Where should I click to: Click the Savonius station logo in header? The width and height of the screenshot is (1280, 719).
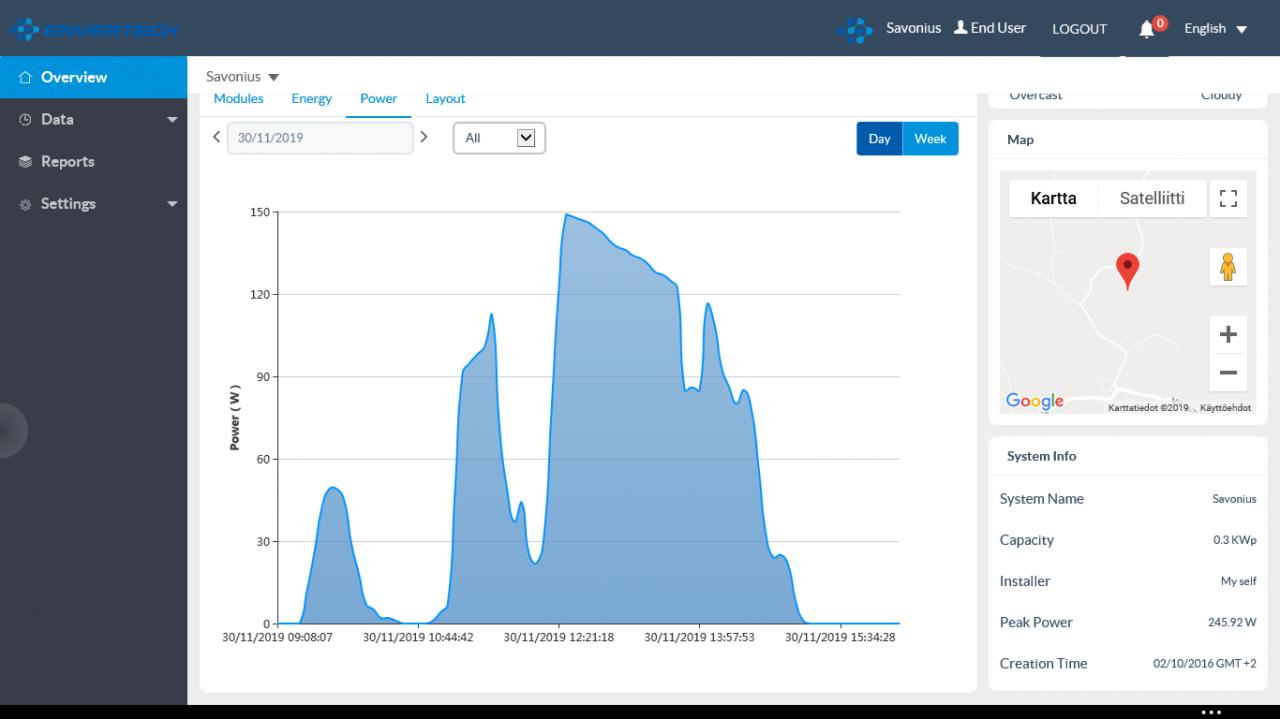coord(855,30)
